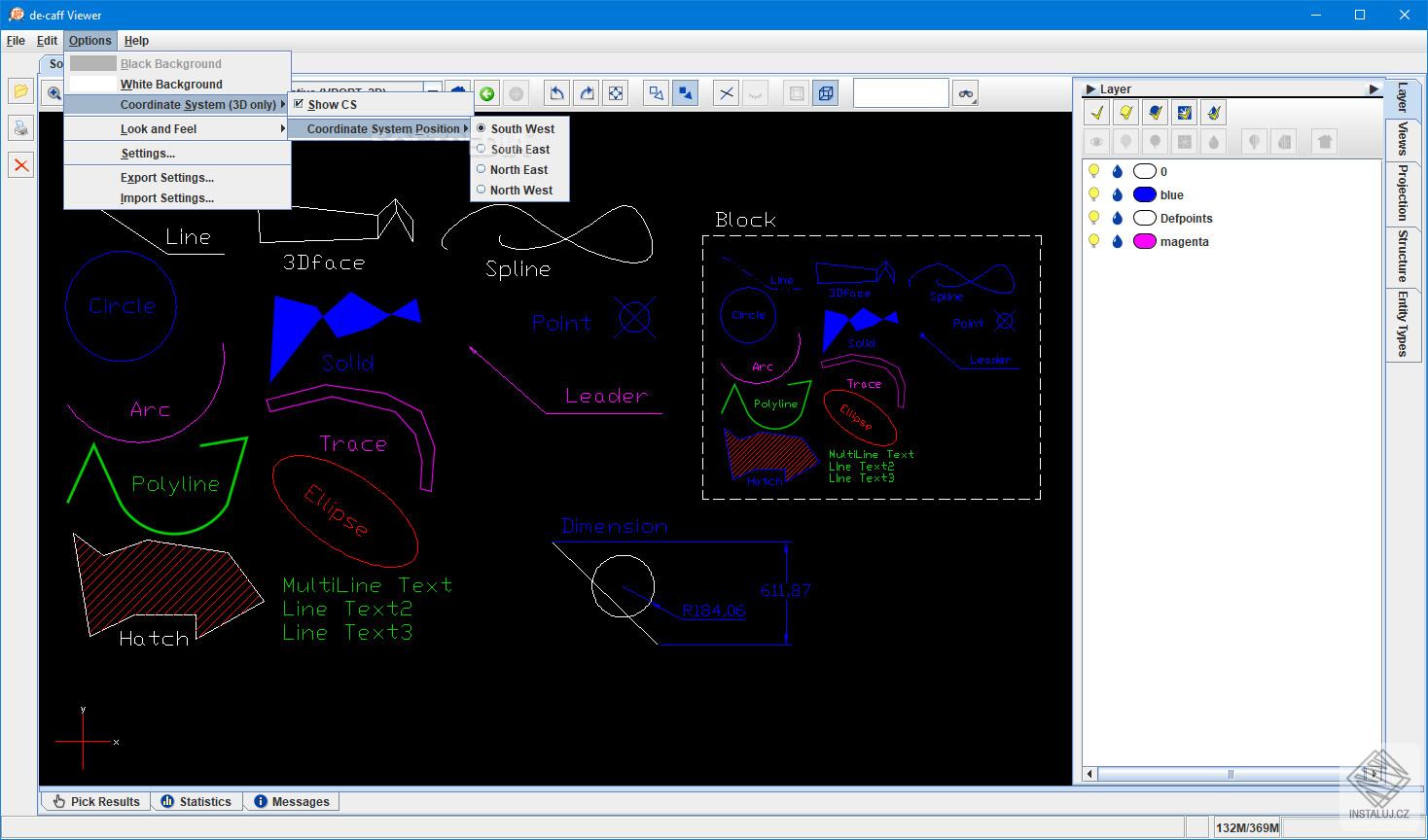Toggle lightbulb visibility of layer 0

(1093, 171)
